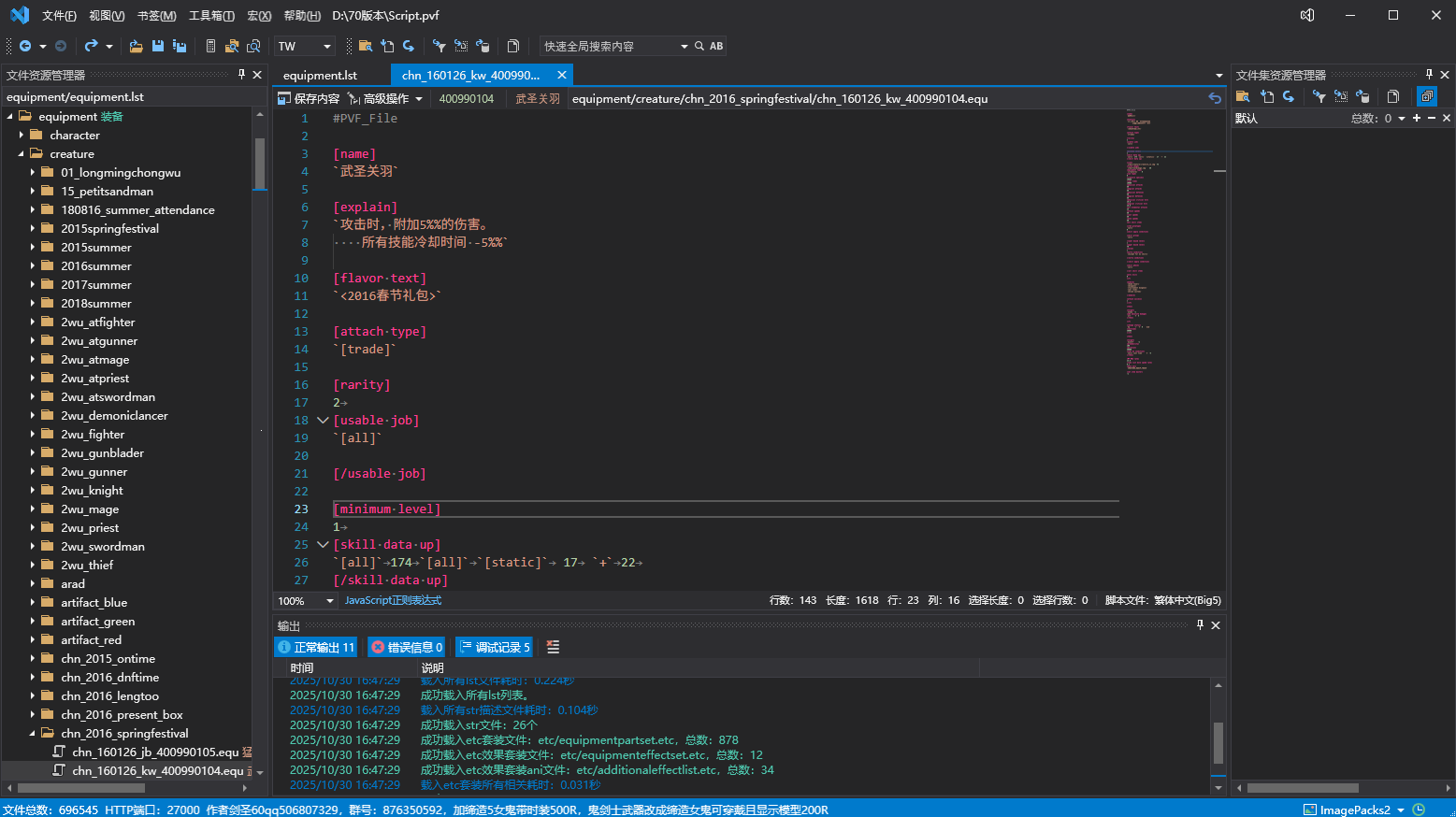Click the clear output list icon
This screenshot has width=1456, height=817.
[x=553, y=647]
